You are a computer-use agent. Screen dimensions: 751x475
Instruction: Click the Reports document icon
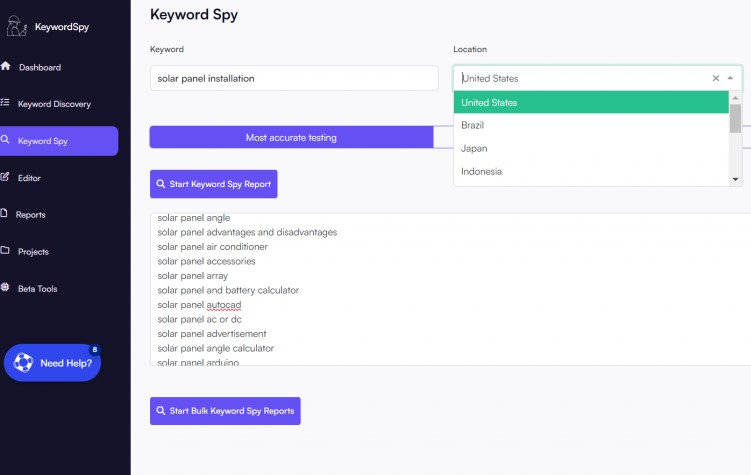[x=6, y=214]
